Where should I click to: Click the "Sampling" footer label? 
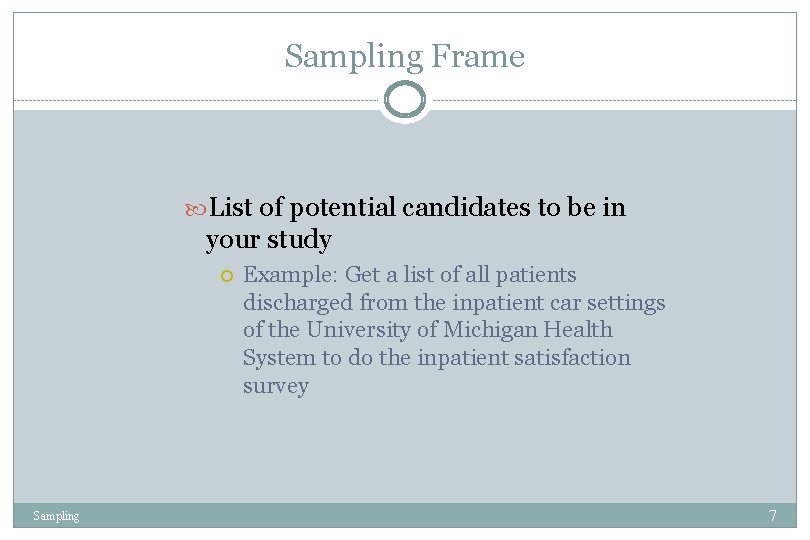[56, 516]
